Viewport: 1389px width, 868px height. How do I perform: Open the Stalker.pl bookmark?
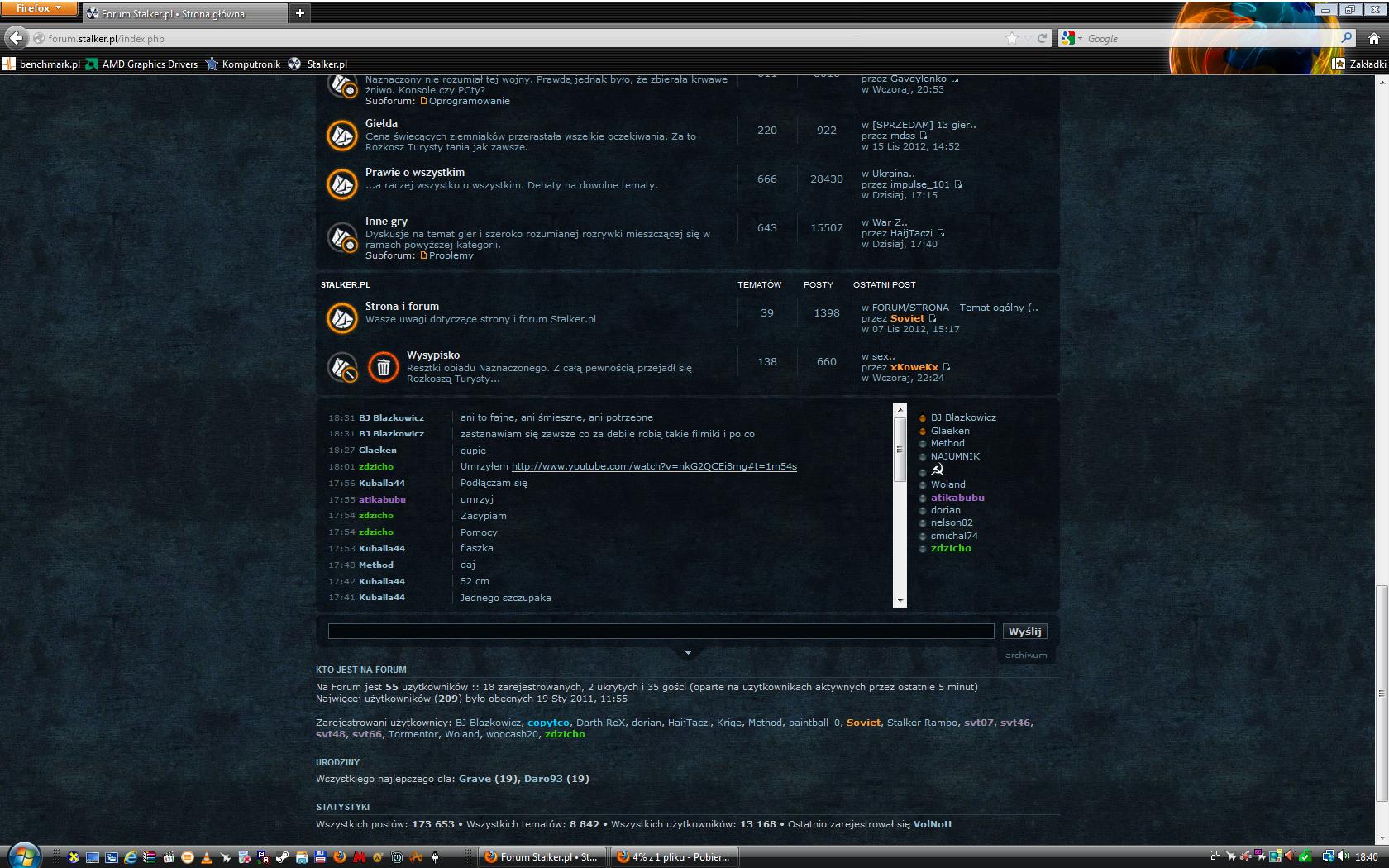(317, 64)
